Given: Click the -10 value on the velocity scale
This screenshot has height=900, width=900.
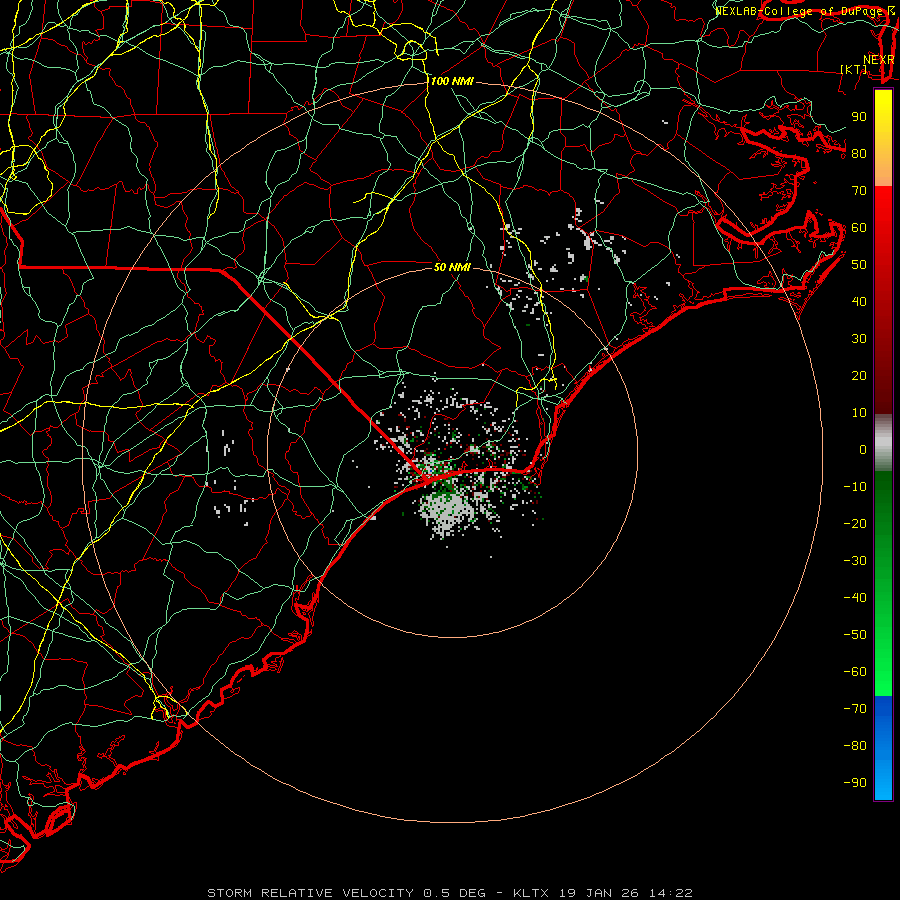Looking at the screenshot, I should (855, 487).
